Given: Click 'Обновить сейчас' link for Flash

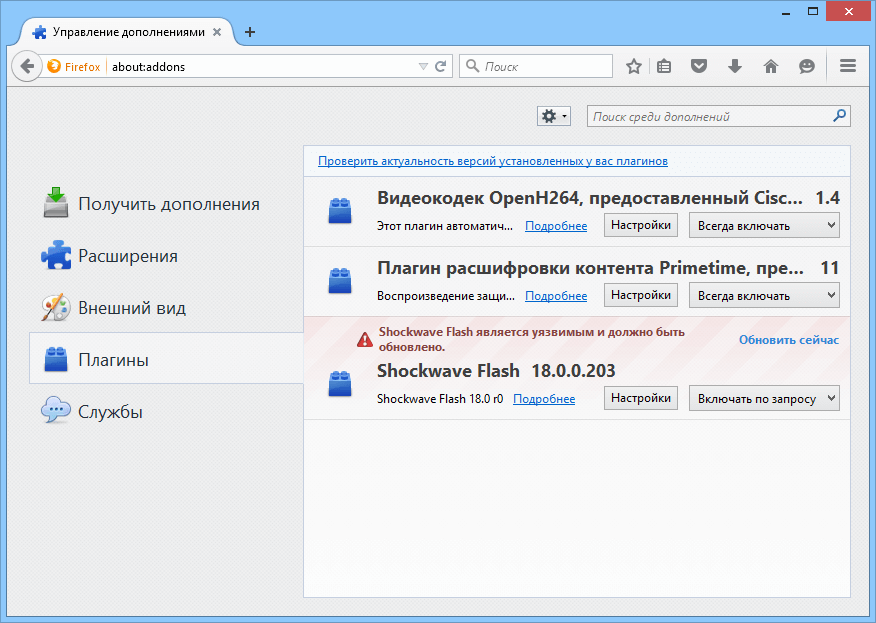Looking at the screenshot, I should tap(788, 340).
